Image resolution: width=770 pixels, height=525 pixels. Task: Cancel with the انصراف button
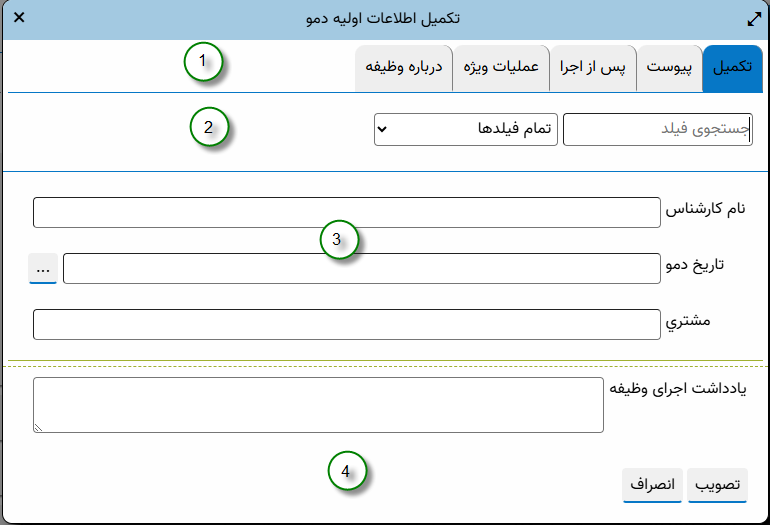point(652,485)
